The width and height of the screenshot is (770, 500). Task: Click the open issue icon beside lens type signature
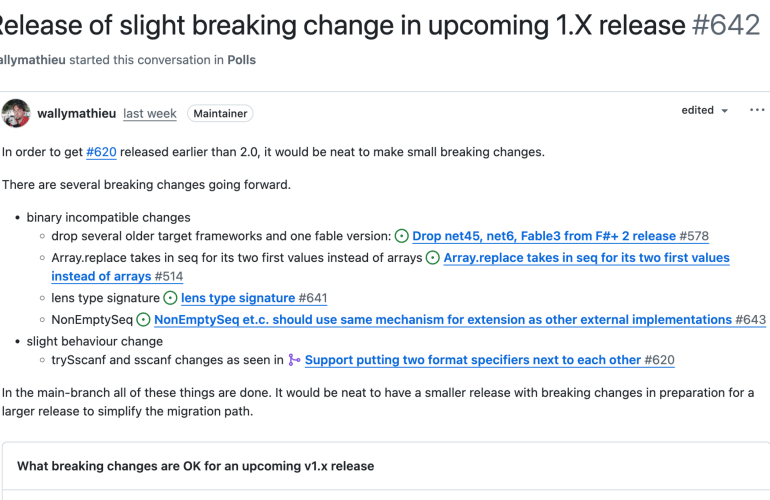(x=170, y=298)
